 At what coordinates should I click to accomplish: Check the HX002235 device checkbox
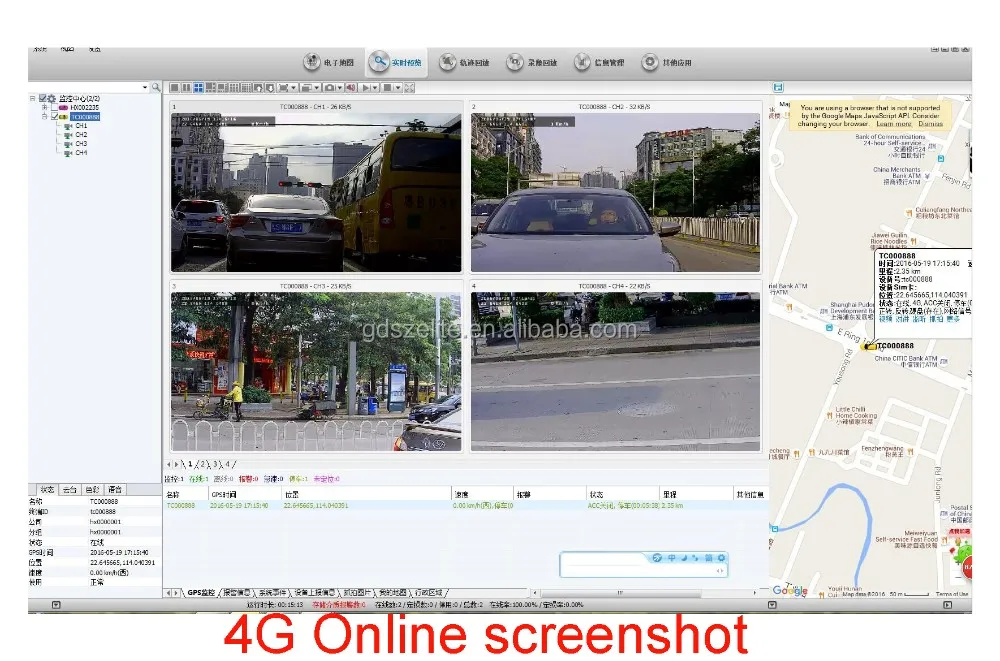click(53, 107)
